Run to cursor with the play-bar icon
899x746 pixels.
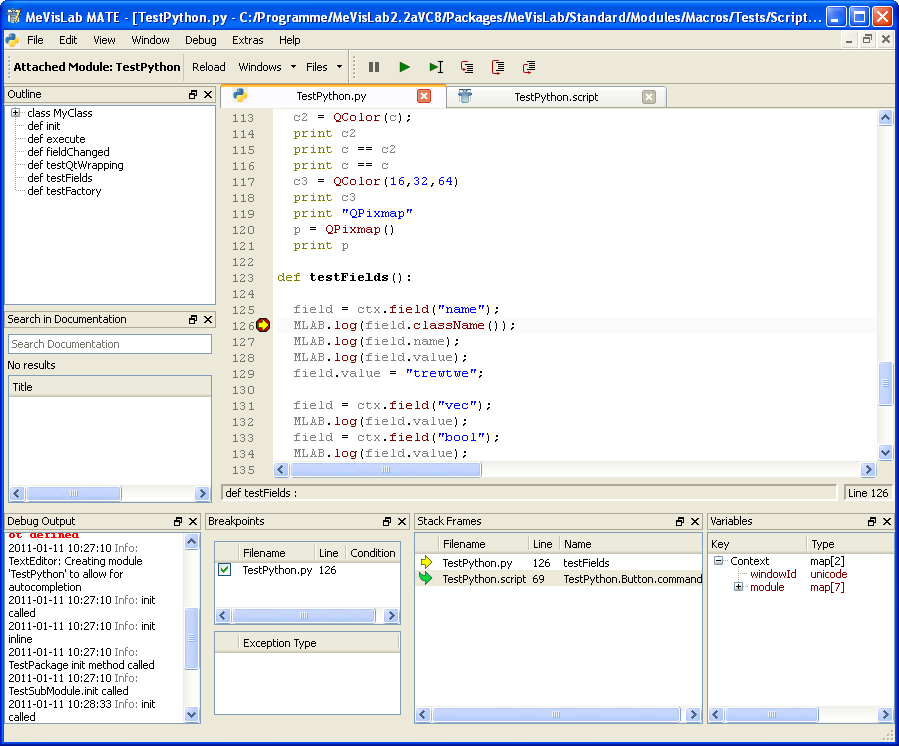[436, 67]
